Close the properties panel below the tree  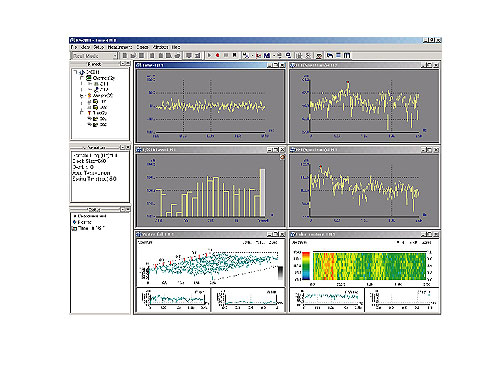tap(128, 147)
